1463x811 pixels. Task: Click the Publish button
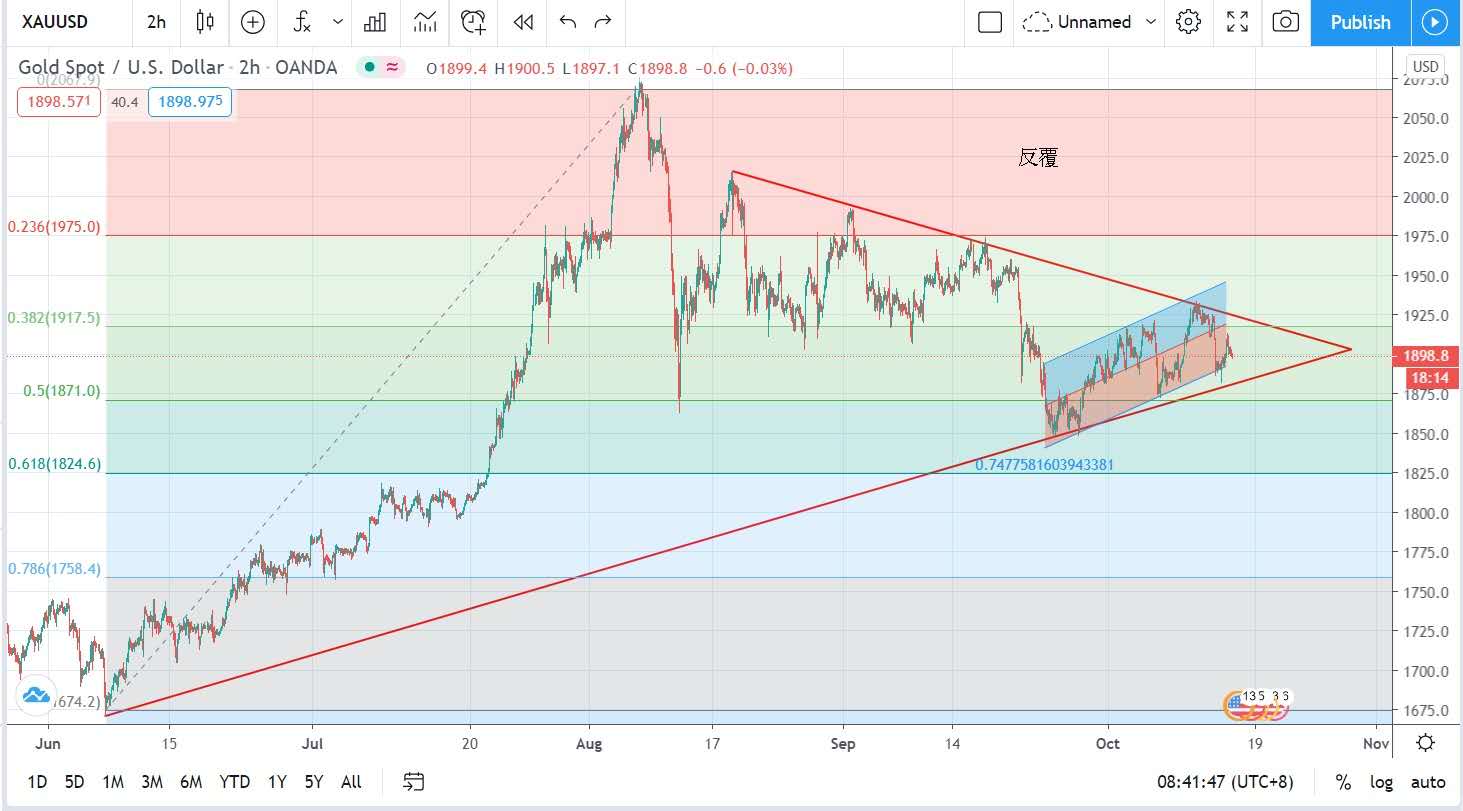coord(1360,22)
